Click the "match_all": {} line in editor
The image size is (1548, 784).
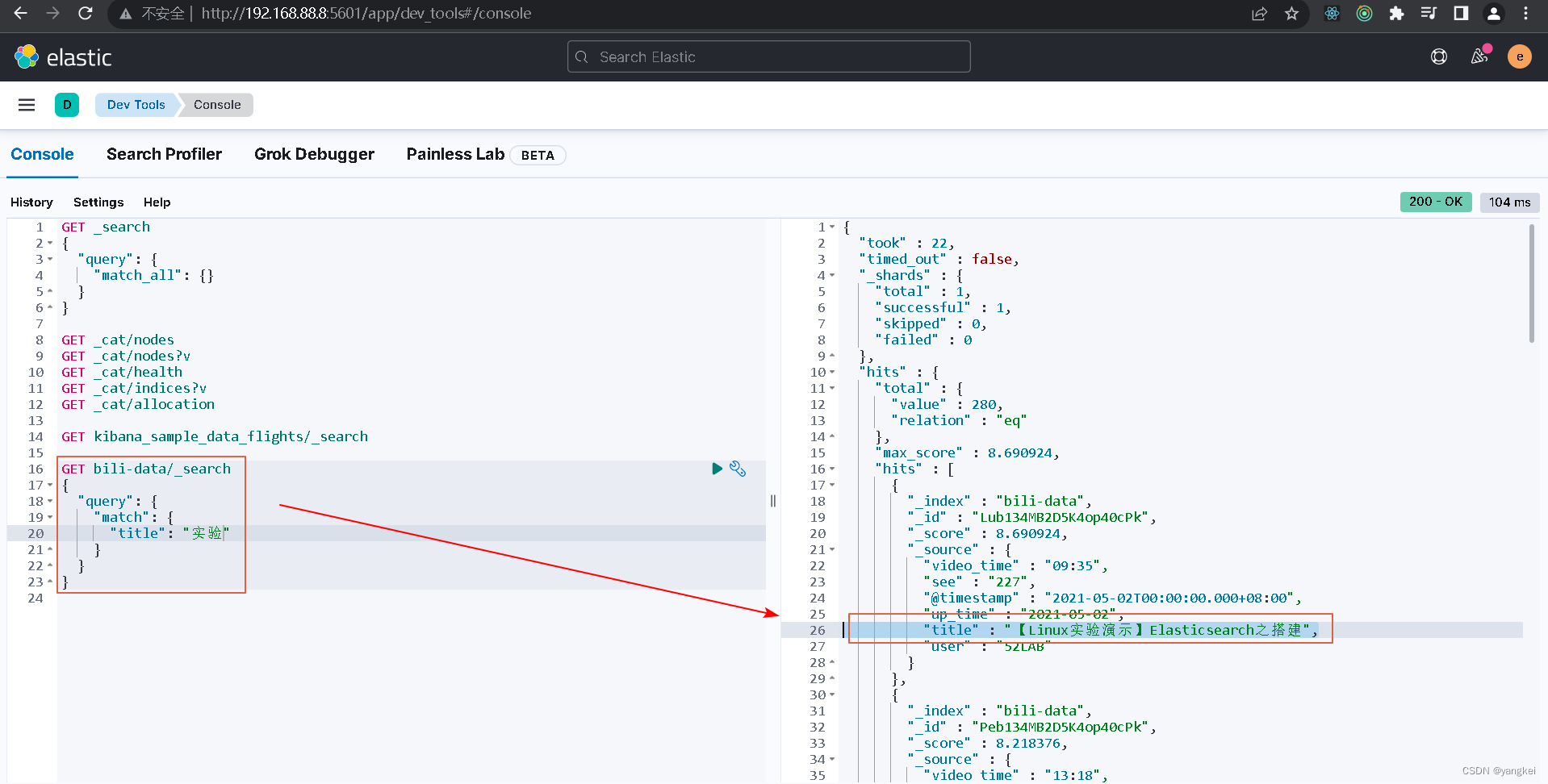coord(153,275)
